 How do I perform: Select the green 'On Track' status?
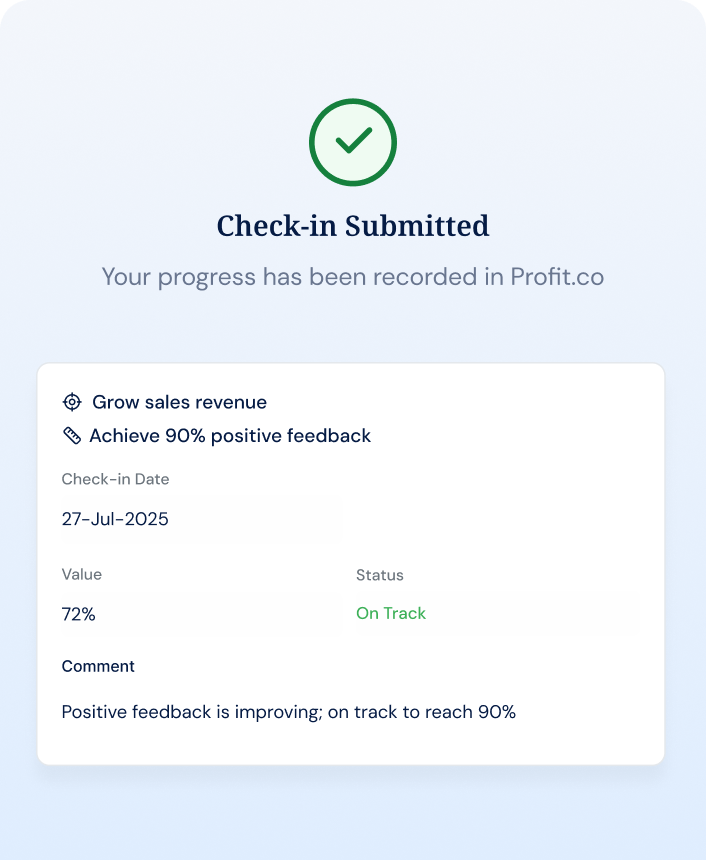pos(391,613)
